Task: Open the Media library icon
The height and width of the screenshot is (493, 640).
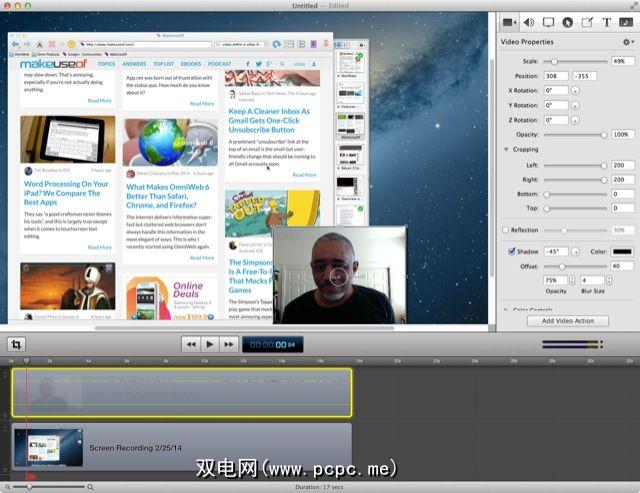Action: click(x=626, y=22)
